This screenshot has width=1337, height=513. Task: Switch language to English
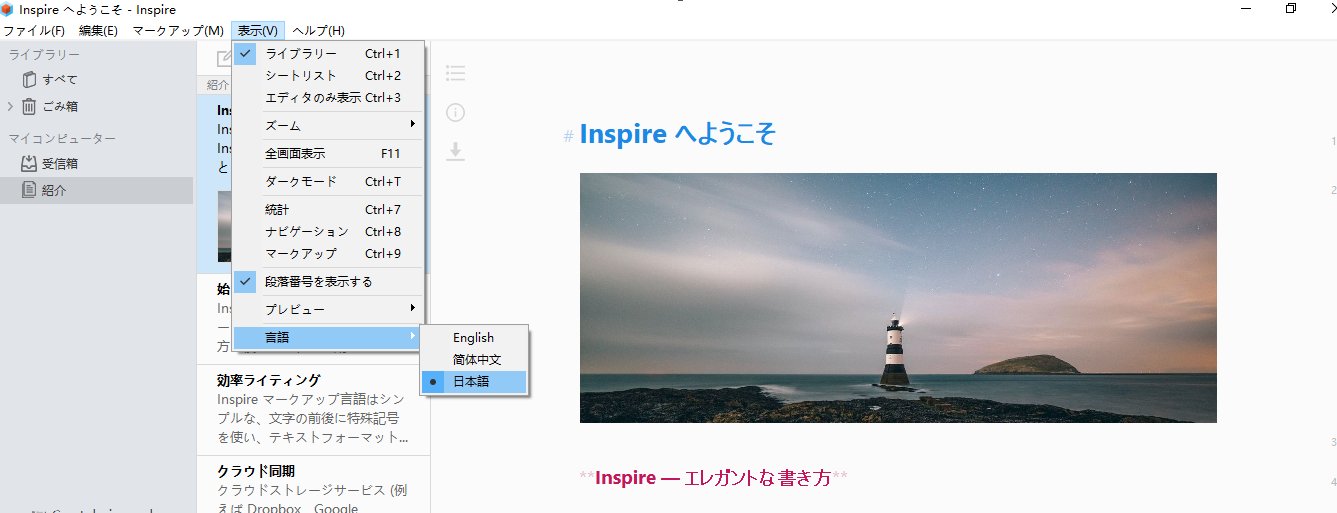tap(474, 338)
